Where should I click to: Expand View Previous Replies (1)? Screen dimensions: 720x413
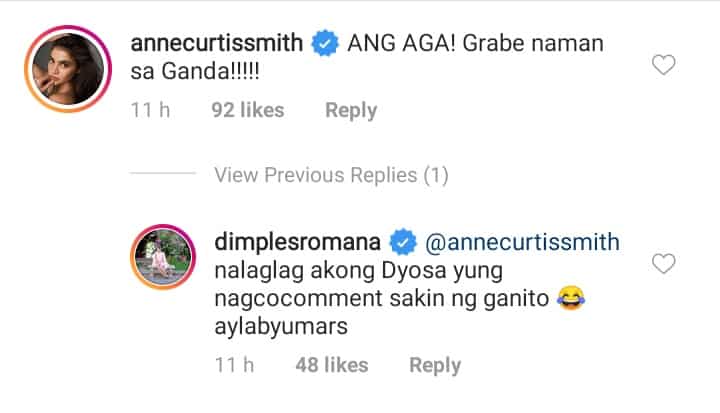332,175
